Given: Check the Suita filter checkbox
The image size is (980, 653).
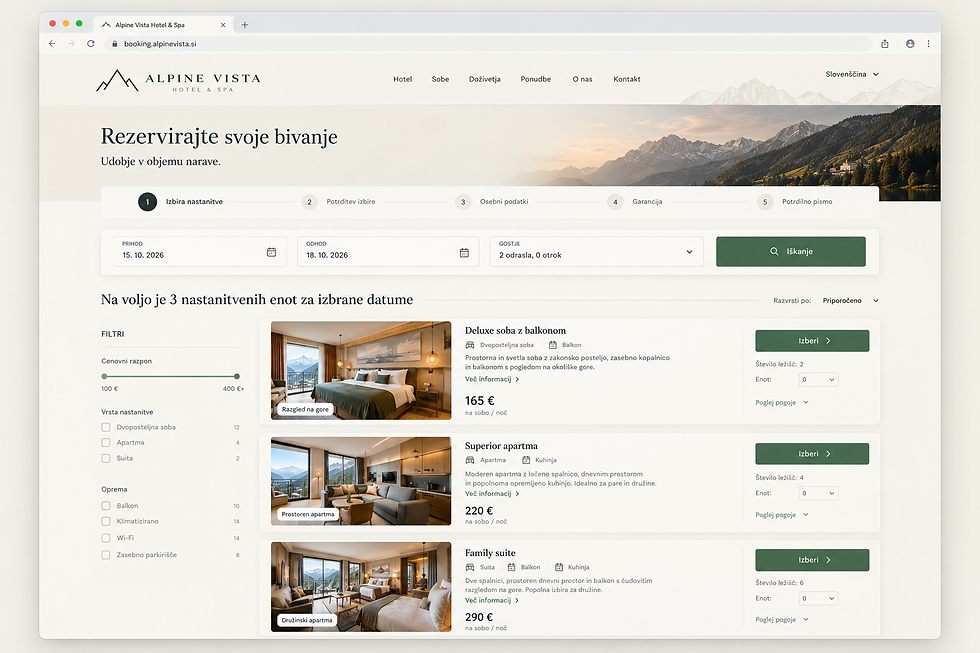Looking at the screenshot, I should pyautogui.click(x=106, y=458).
